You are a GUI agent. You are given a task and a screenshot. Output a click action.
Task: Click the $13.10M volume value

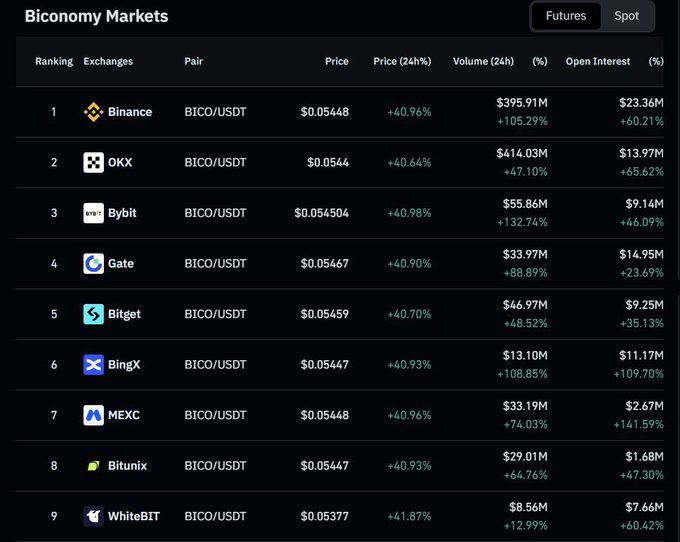pos(525,356)
